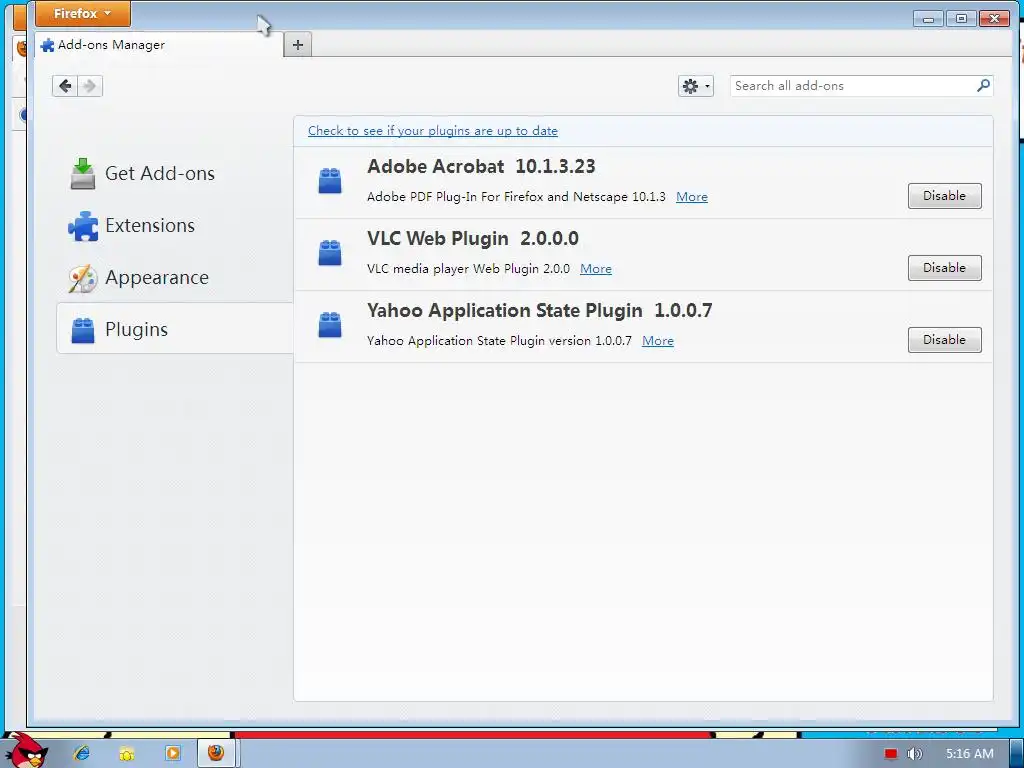The width and height of the screenshot is (1024, 768).
Task: Click the Get Add-ons download icon
Action: click(82, 174)
